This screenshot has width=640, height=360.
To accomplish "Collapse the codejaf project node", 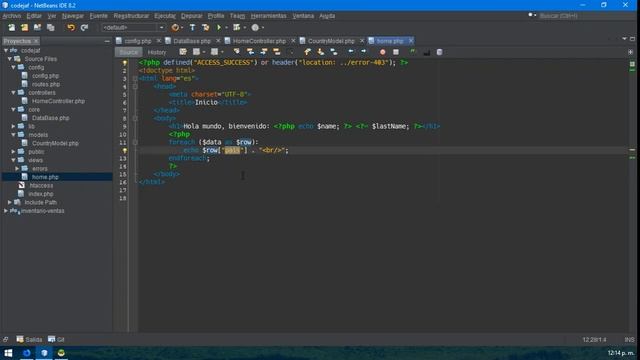I will click(6, 50).
